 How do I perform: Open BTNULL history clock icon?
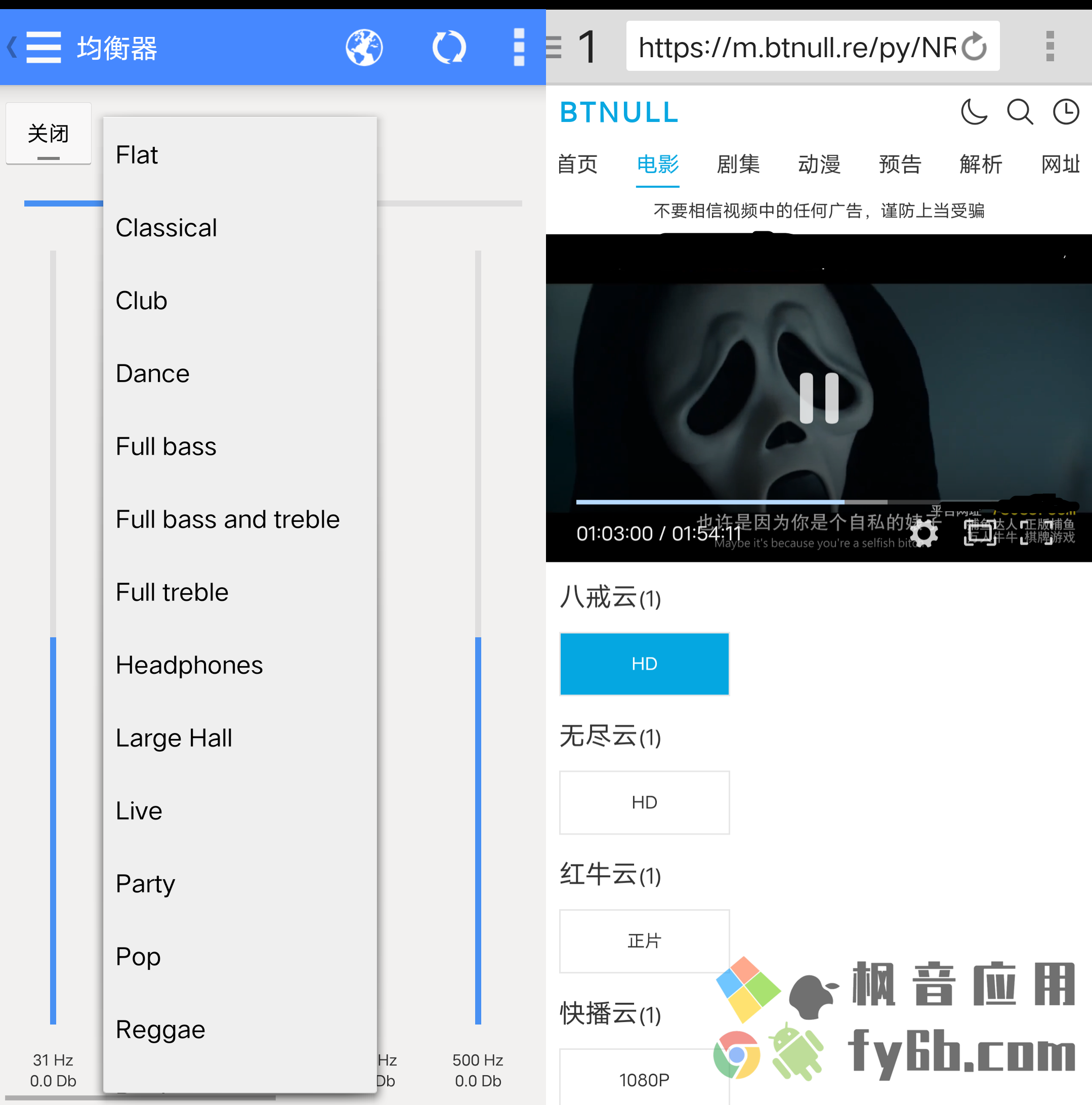(1066, 111)
